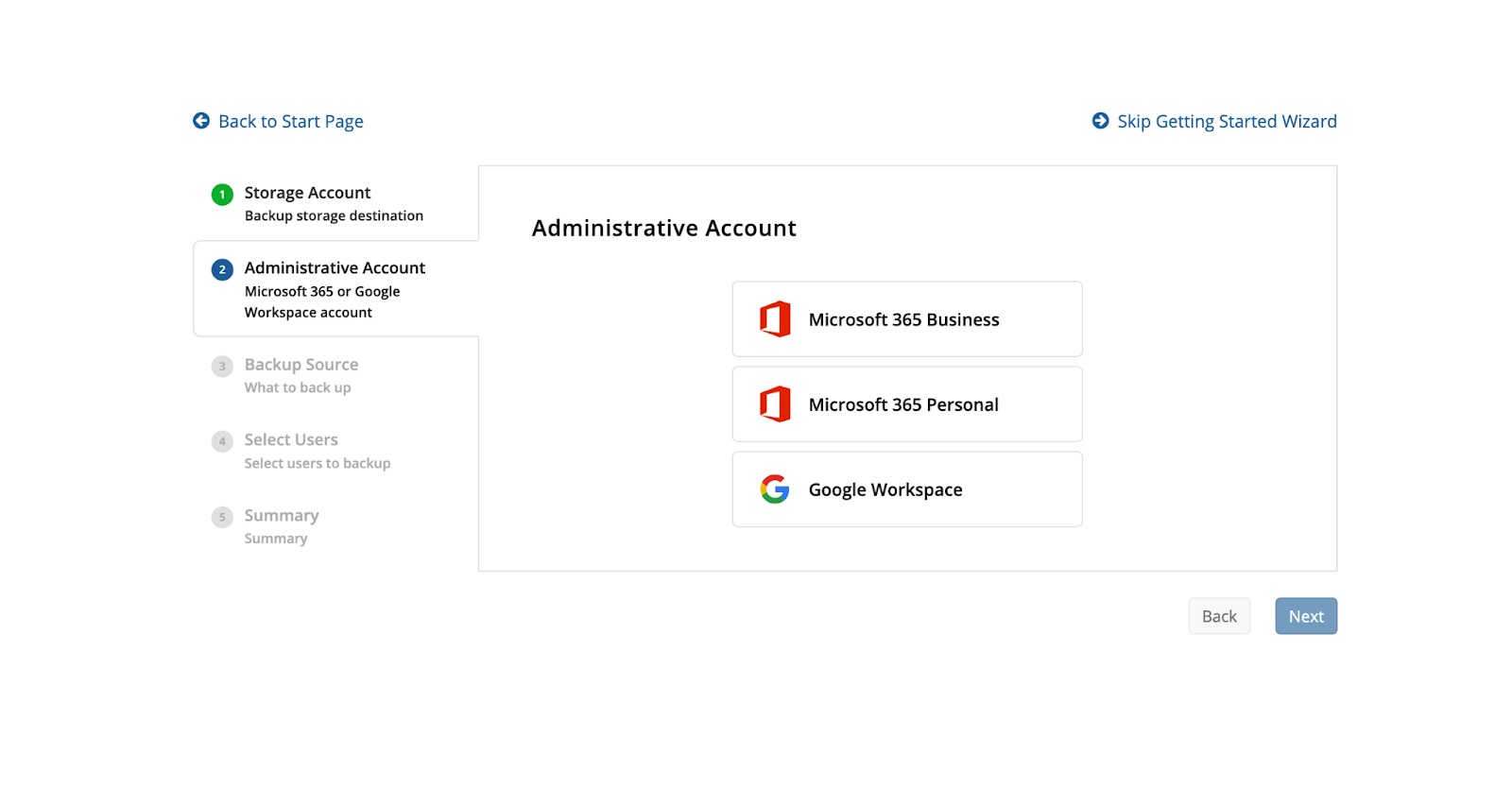Click the grey step 3 circle icon
1512x806 pixels.
(222, 366)
